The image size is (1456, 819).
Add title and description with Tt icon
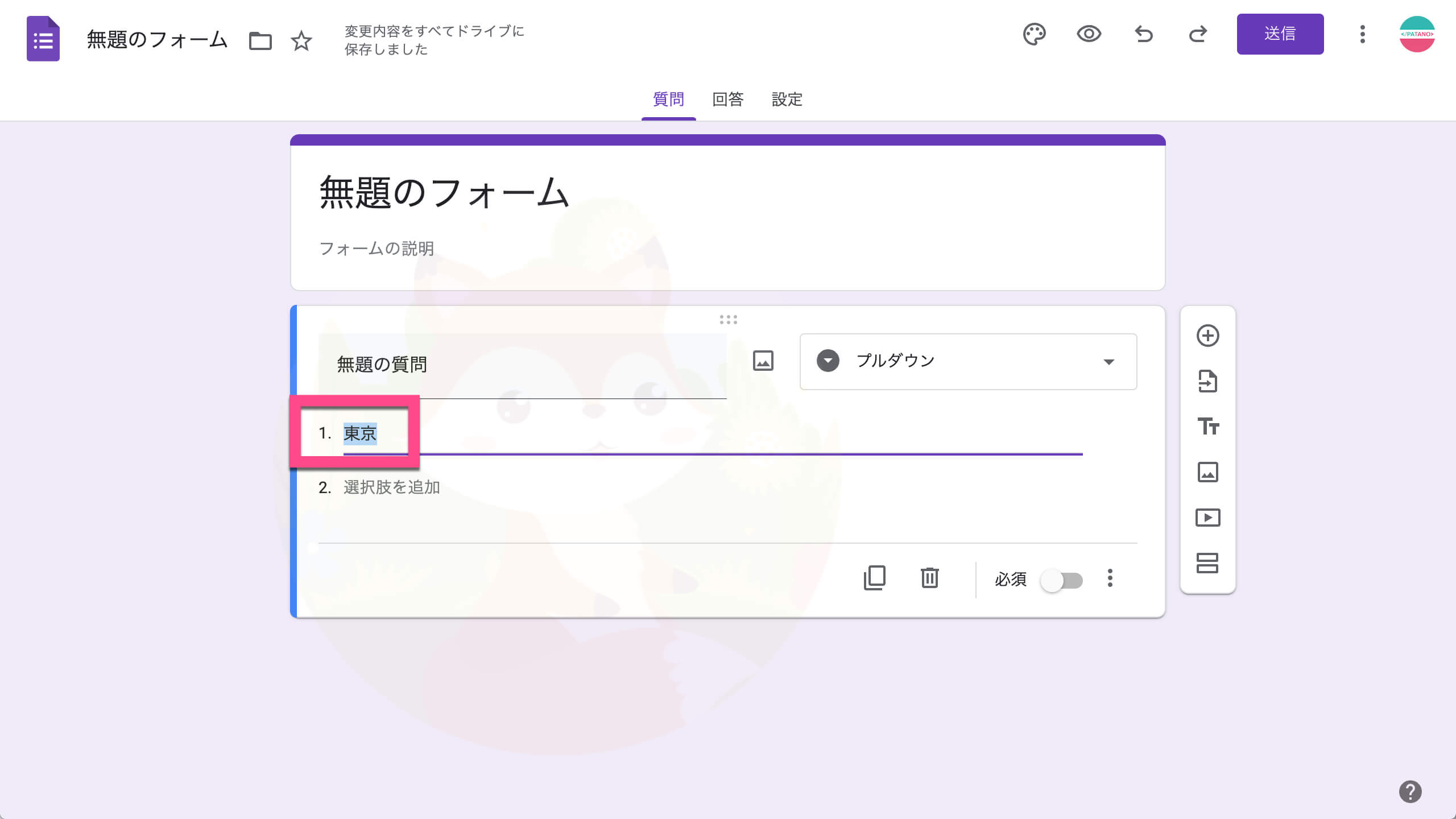point(1208,427)
